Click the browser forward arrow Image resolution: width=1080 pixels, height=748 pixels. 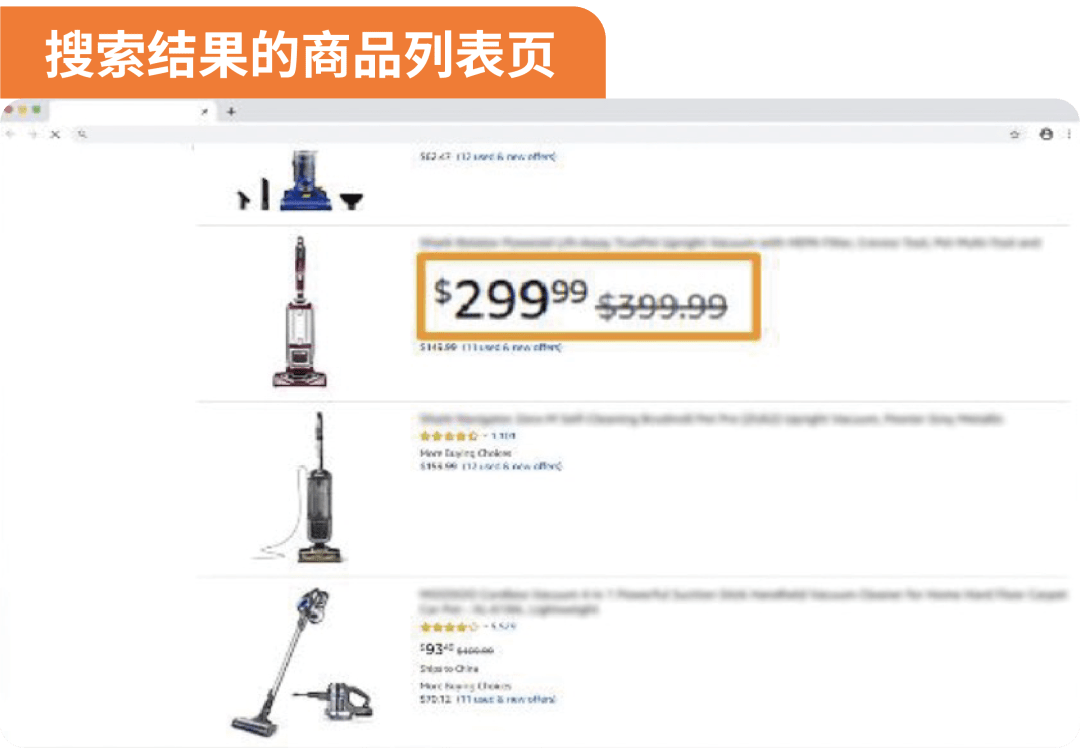point(32,134)
